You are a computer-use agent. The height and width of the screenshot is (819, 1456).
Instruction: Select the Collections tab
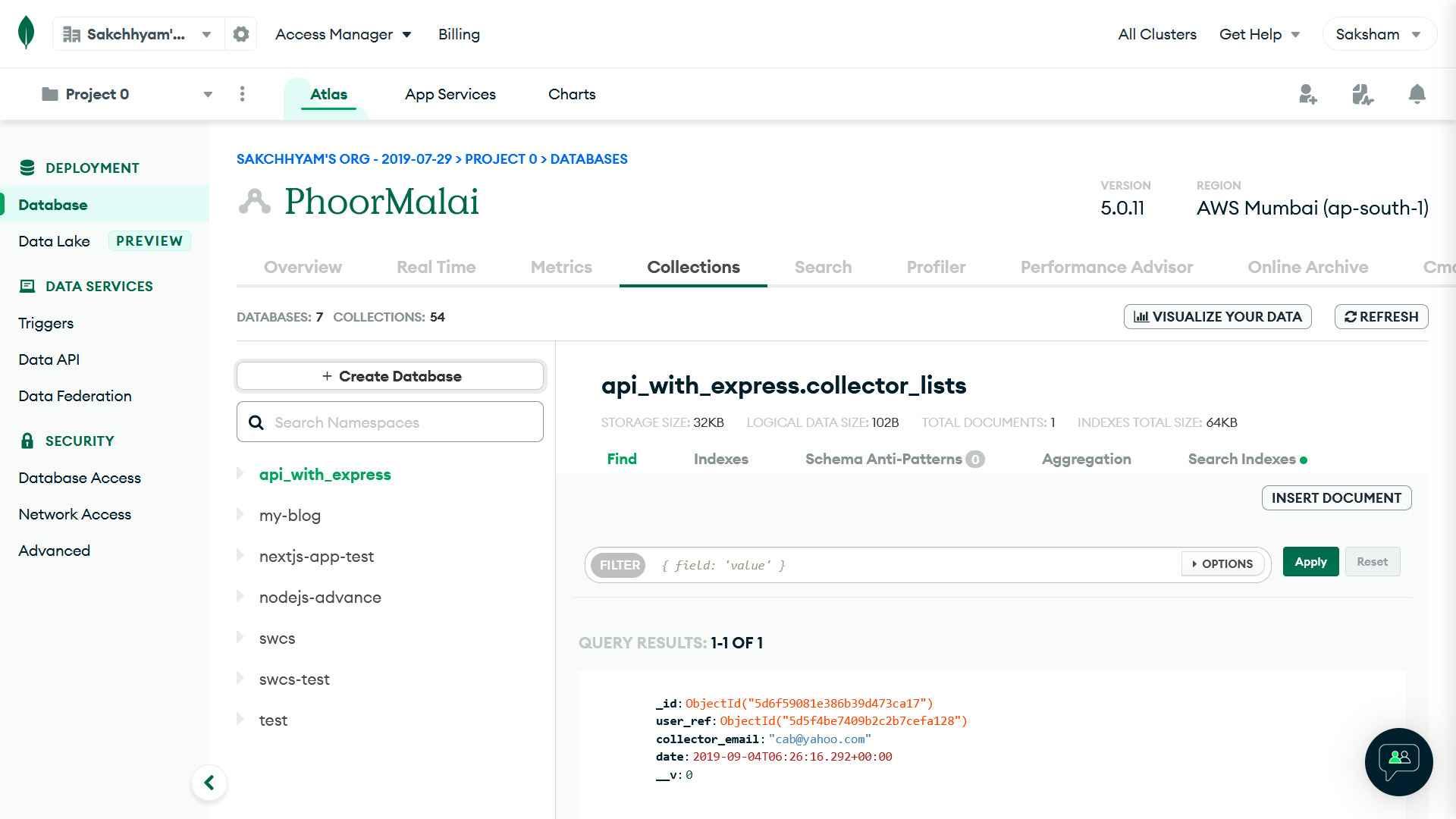tap(693, 267)
